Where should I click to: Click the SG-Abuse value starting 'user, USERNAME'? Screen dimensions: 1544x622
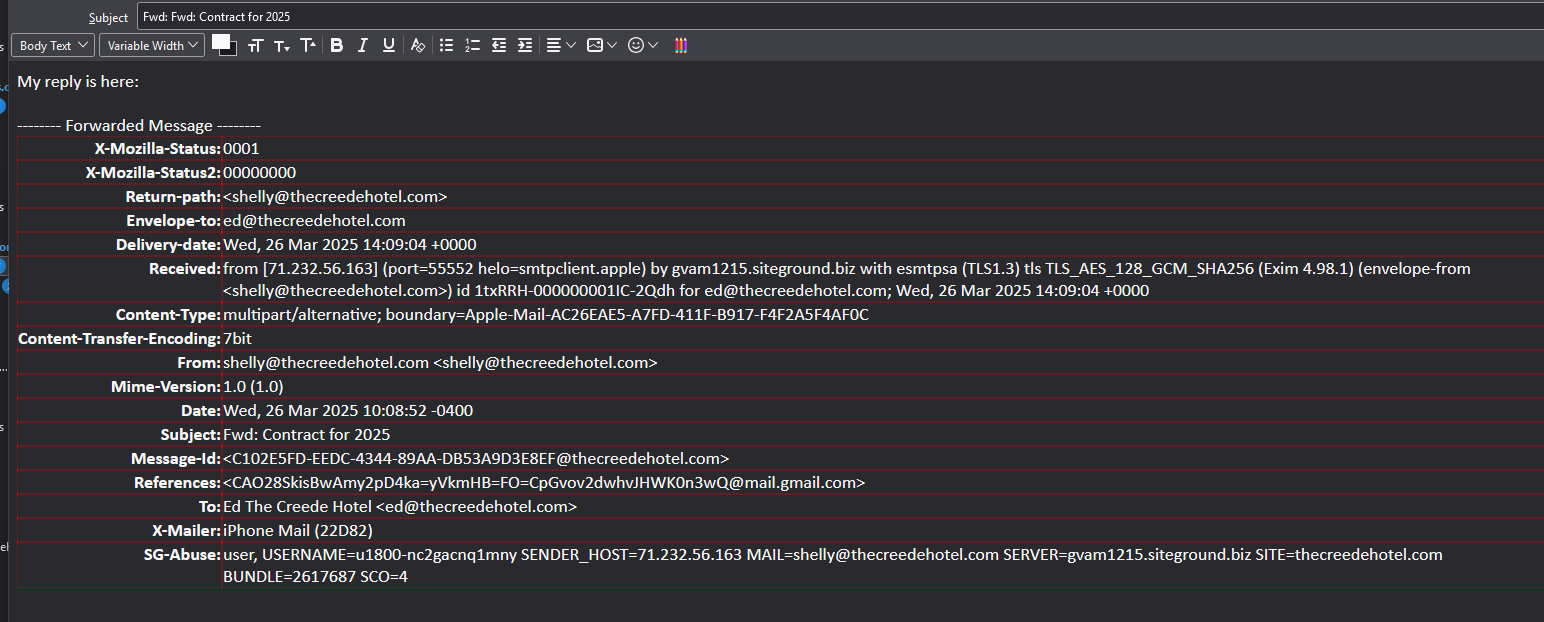(x=833, y=565)
